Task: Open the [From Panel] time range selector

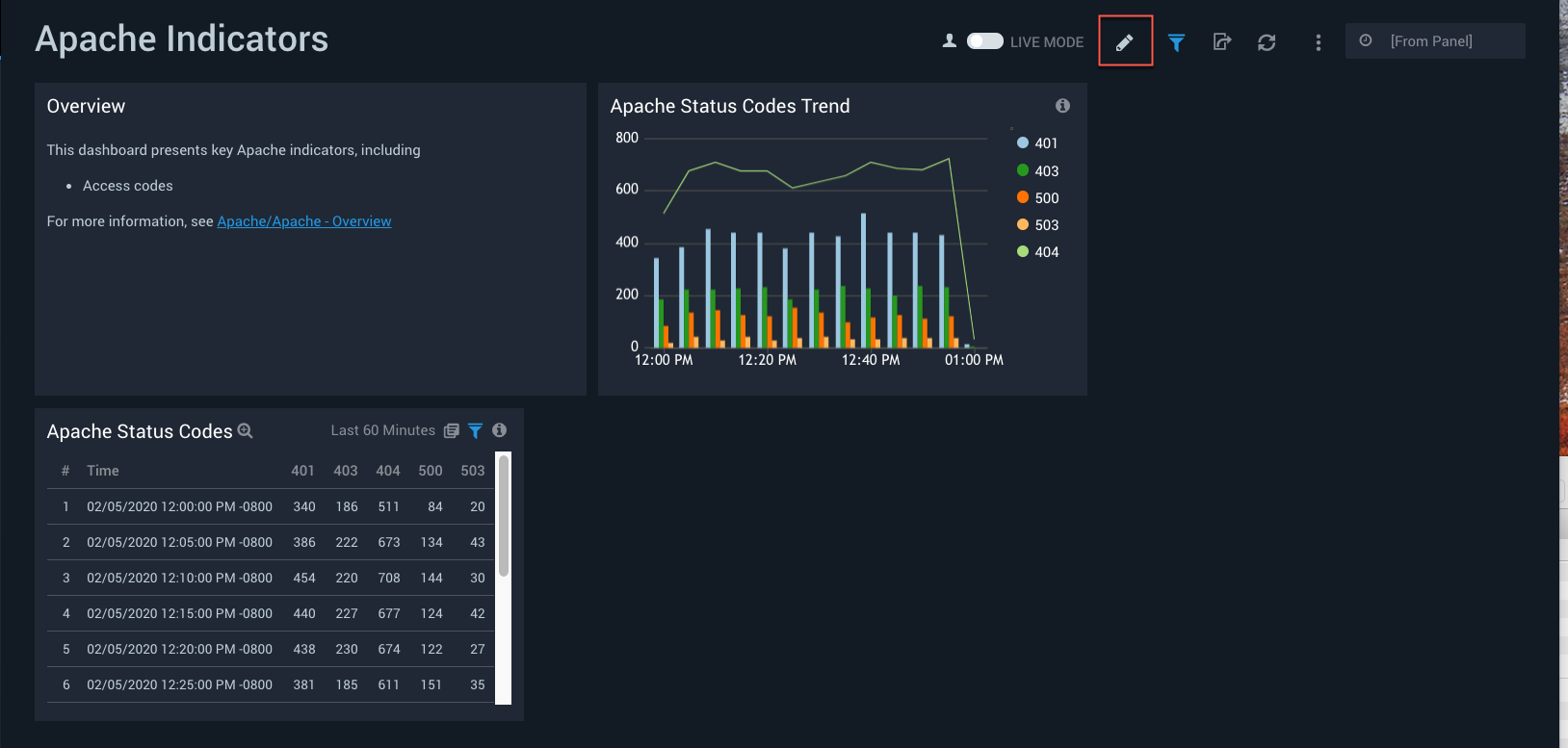Action: pyautogui.click(x=1434, y=41)
